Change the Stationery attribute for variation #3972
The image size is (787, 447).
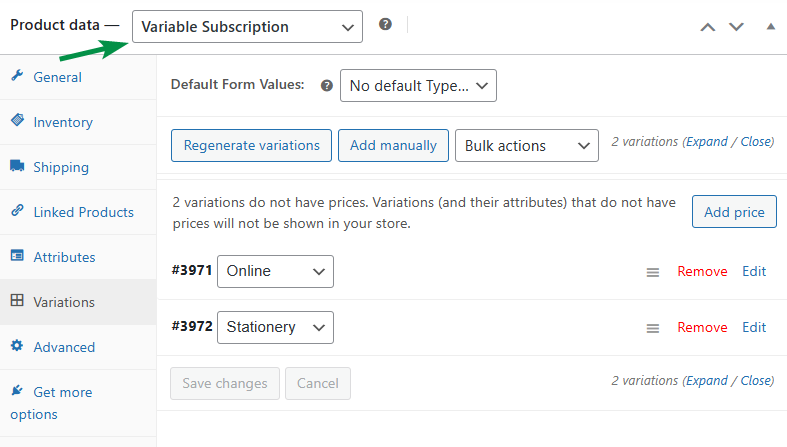pos(275,327)
